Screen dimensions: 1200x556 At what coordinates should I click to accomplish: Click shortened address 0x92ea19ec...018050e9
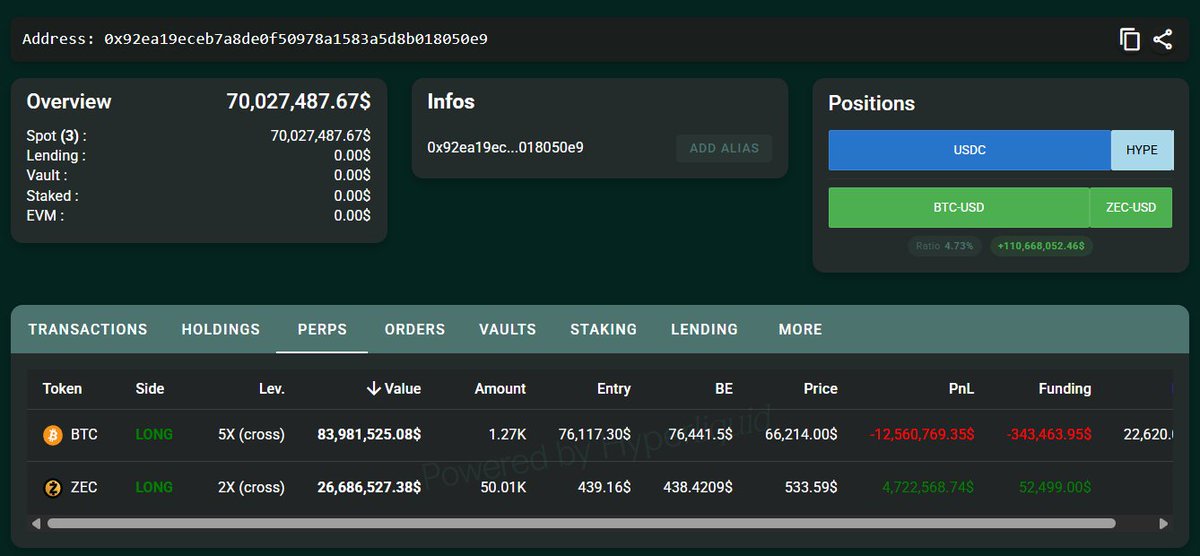505,147
